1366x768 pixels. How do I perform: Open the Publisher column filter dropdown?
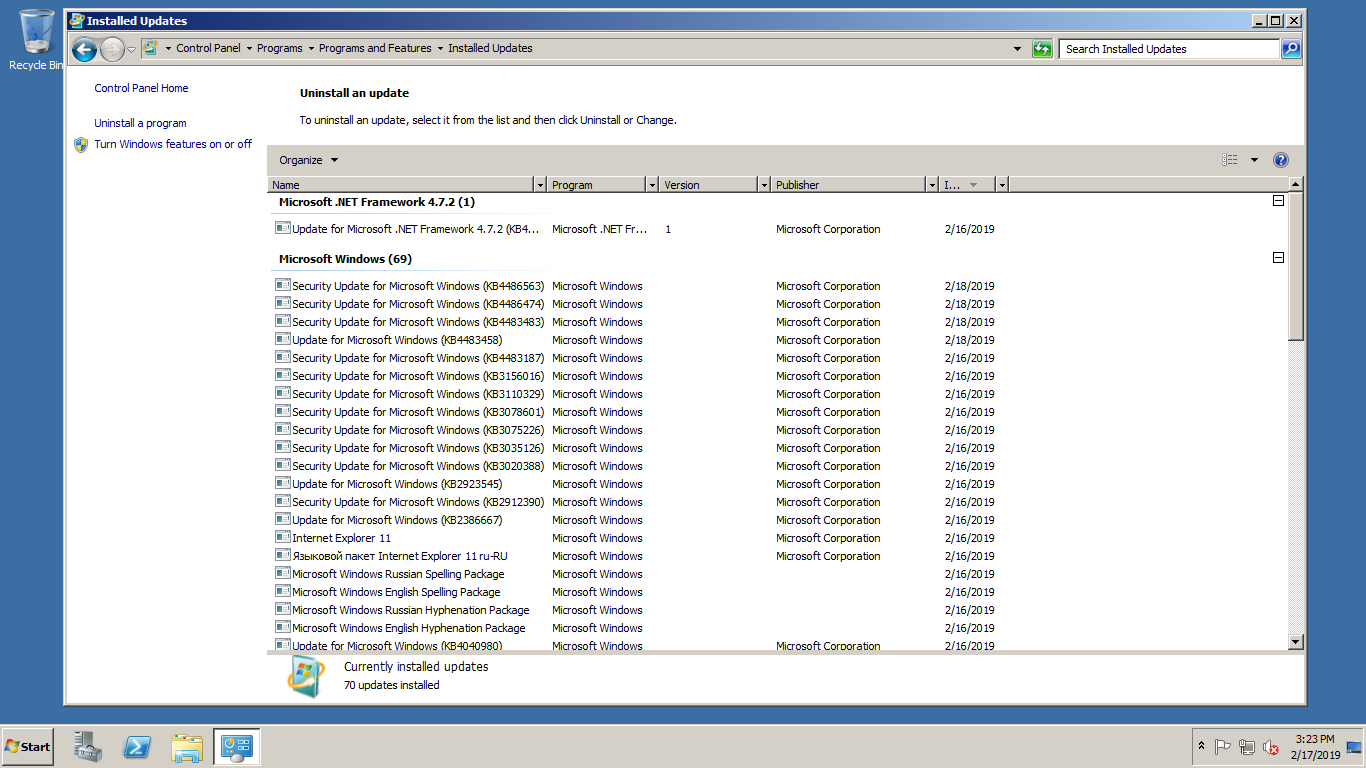[932, 185]
